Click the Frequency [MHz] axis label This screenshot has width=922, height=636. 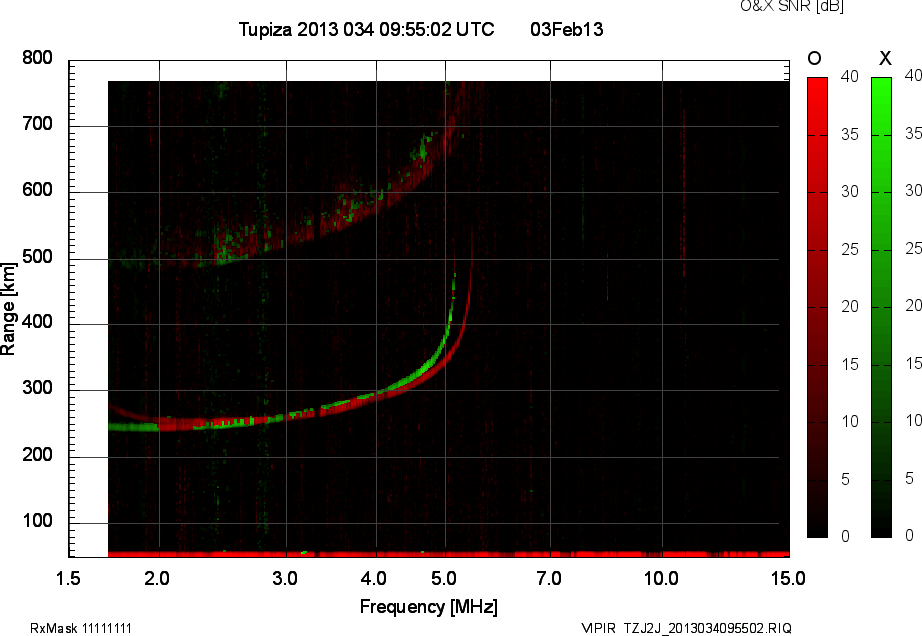click(x=429, y=607)
